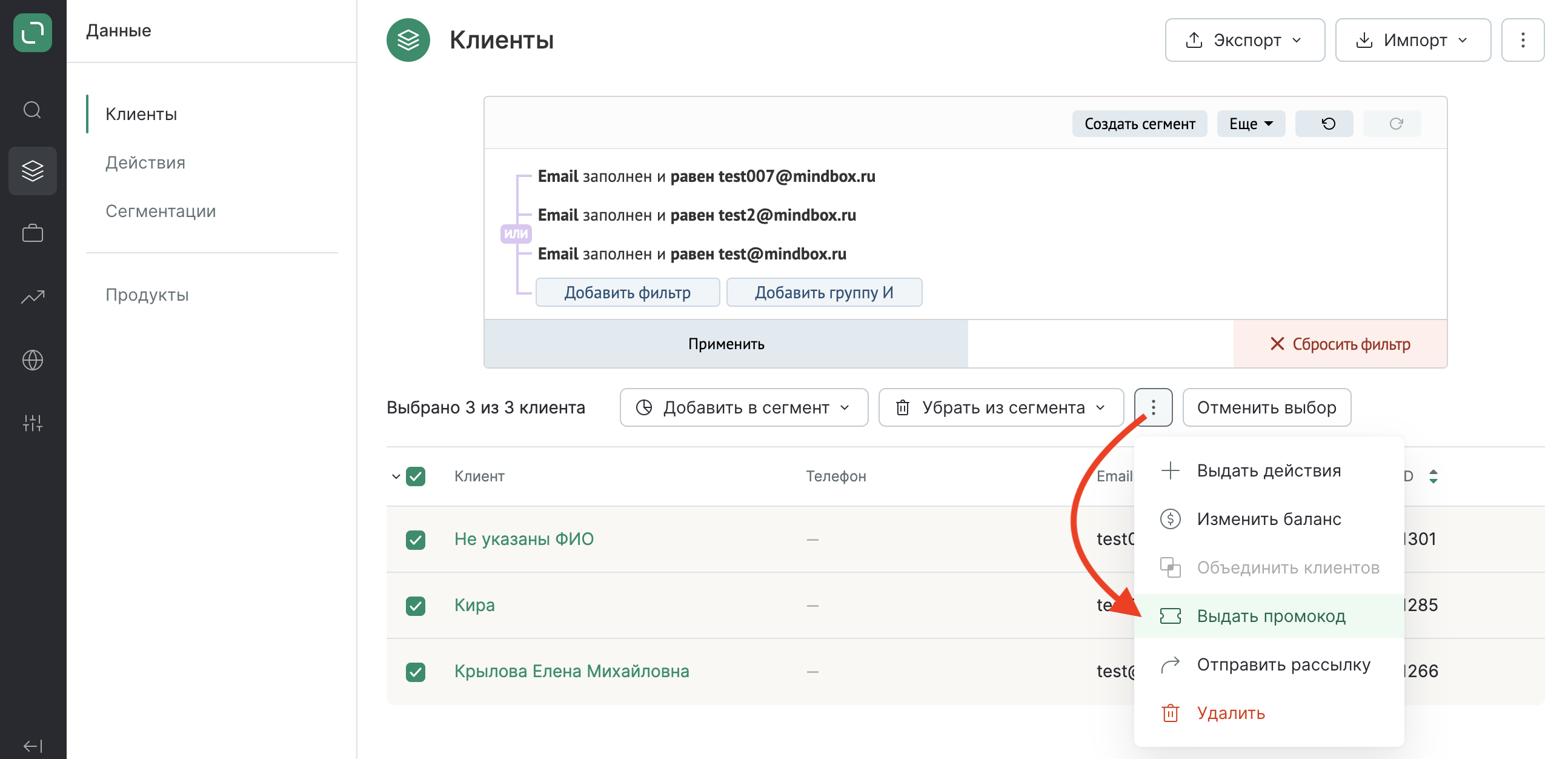Image resolution: width=1568 pixels, height=759 pixels.
Task: Collapse the sidebar with arrow icon
Action: point(32,746)
